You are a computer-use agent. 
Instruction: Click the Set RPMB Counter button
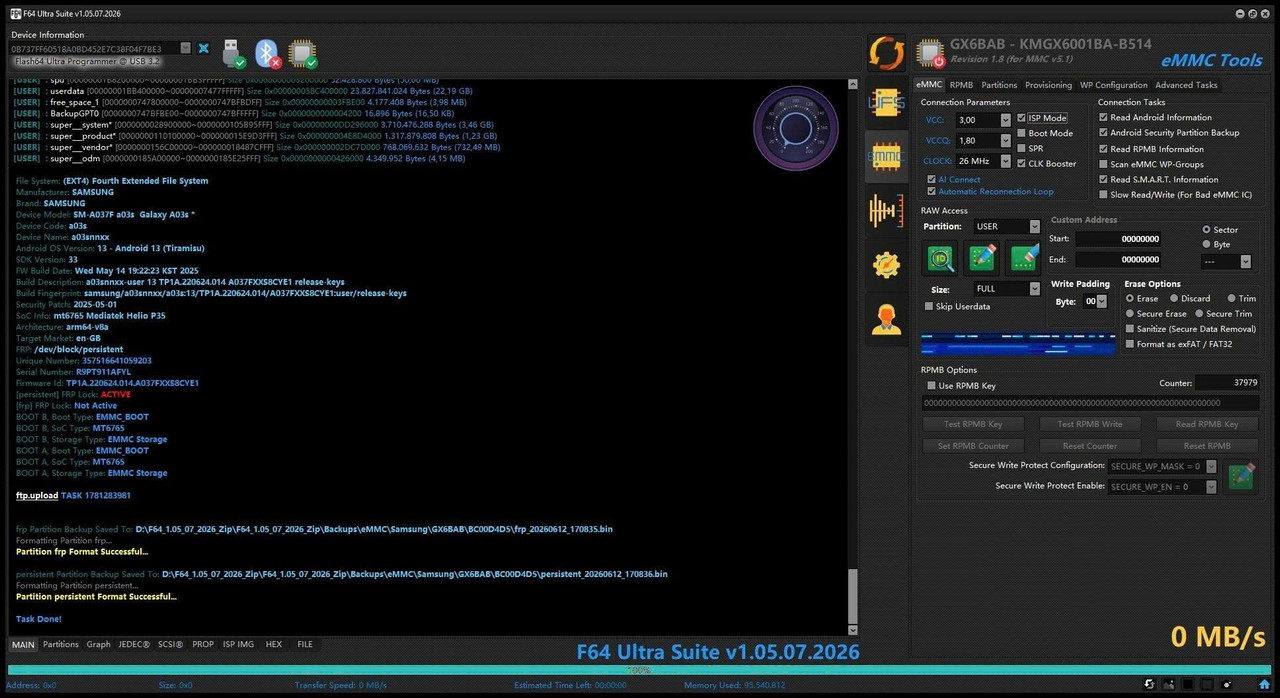pyautogui.click(x=973, y=446)
